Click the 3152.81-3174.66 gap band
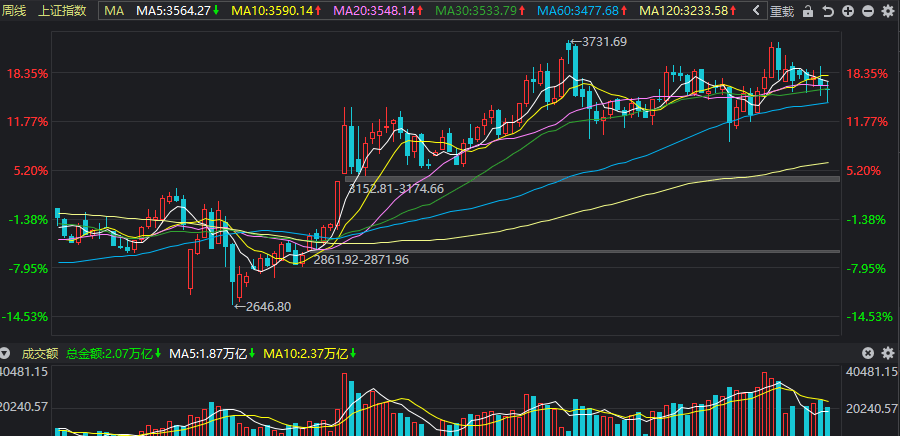 [x=592, y=179]
